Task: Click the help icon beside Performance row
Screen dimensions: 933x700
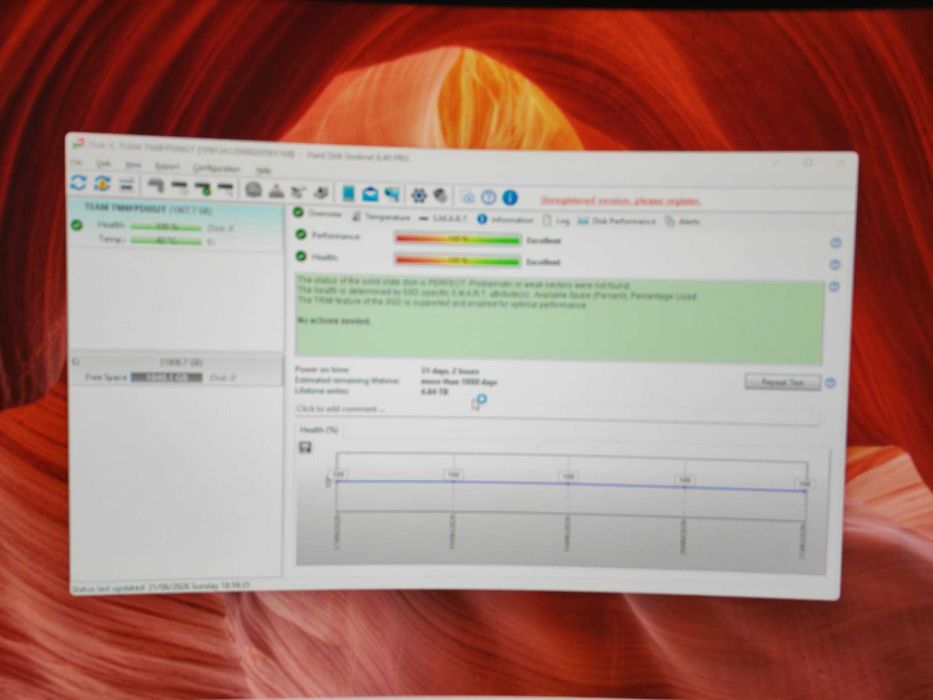Action: pyautogui.click(x=835, y=243)
